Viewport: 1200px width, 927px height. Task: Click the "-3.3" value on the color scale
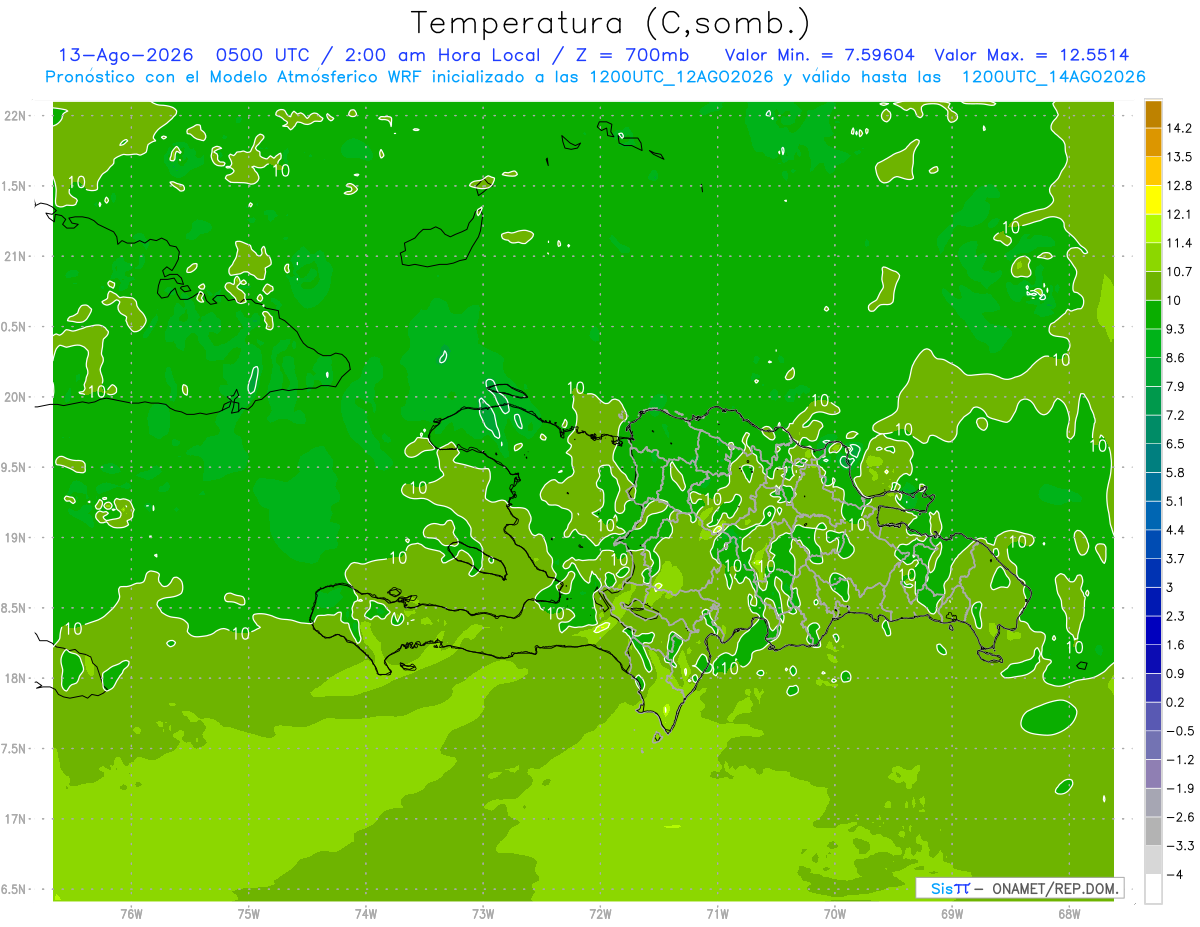coord(1179,846)
